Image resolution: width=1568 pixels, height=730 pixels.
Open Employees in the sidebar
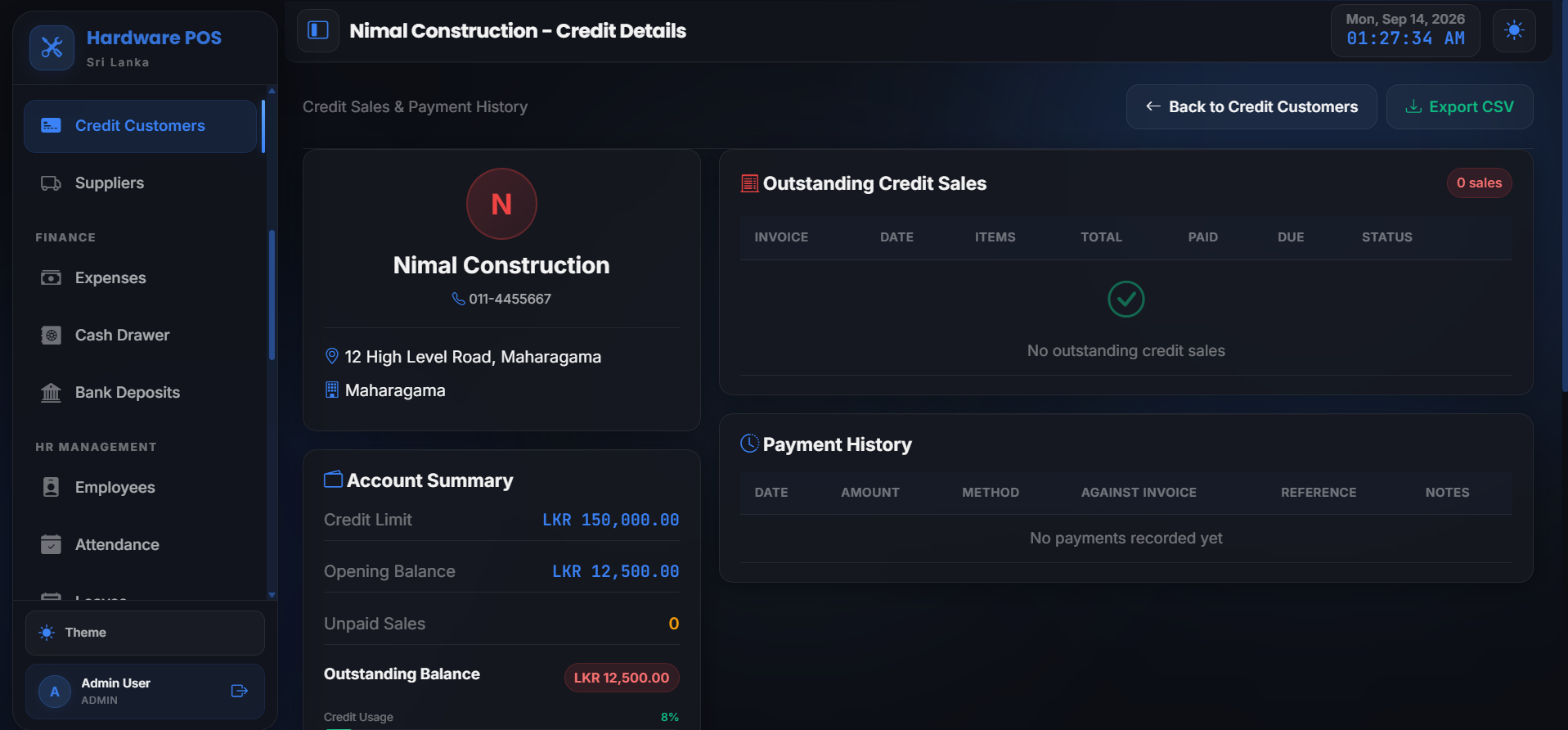(x=140, y=487)
